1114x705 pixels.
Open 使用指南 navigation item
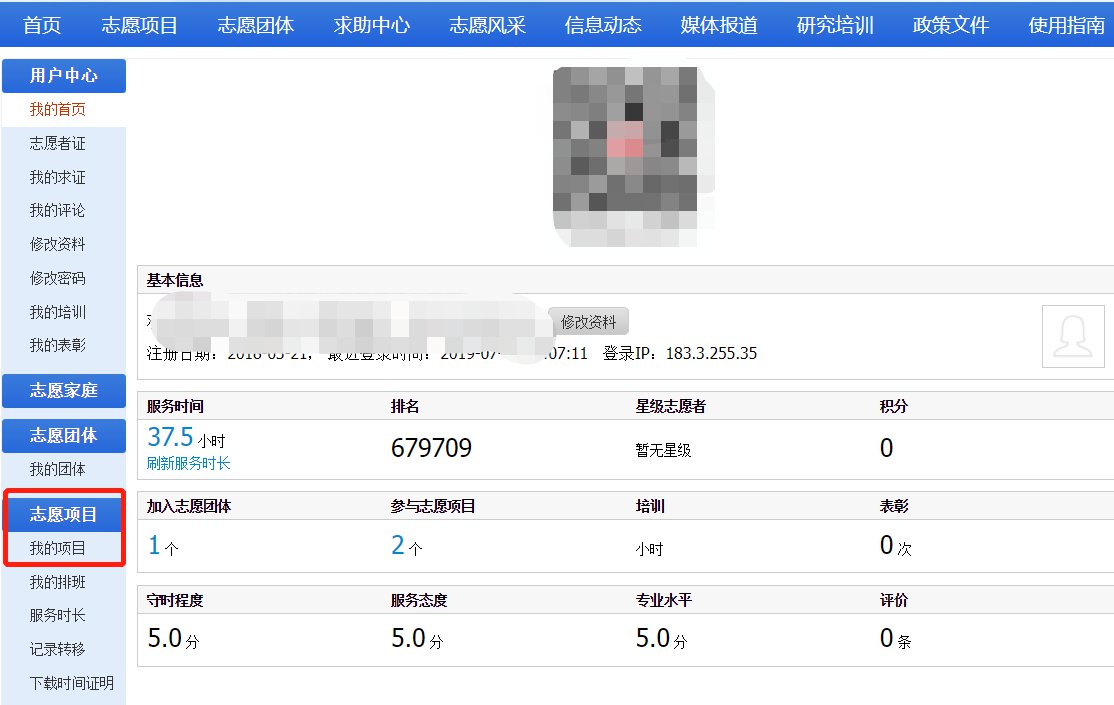click(1066, 25)
